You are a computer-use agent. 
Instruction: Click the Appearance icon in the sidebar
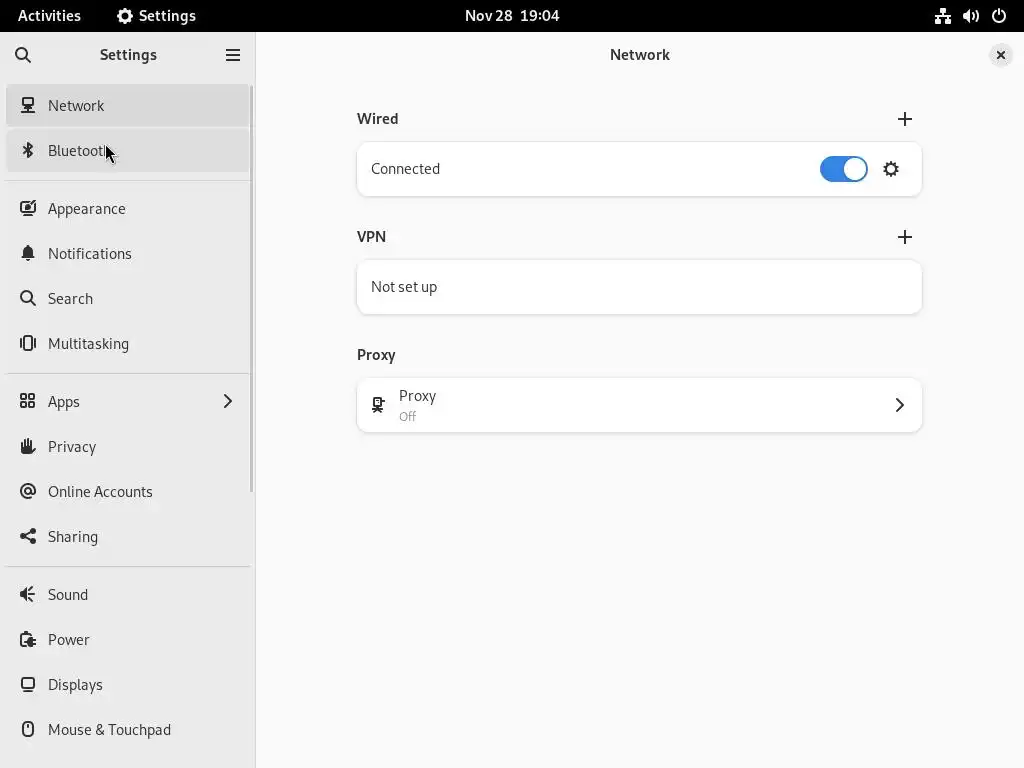[27, 208]
